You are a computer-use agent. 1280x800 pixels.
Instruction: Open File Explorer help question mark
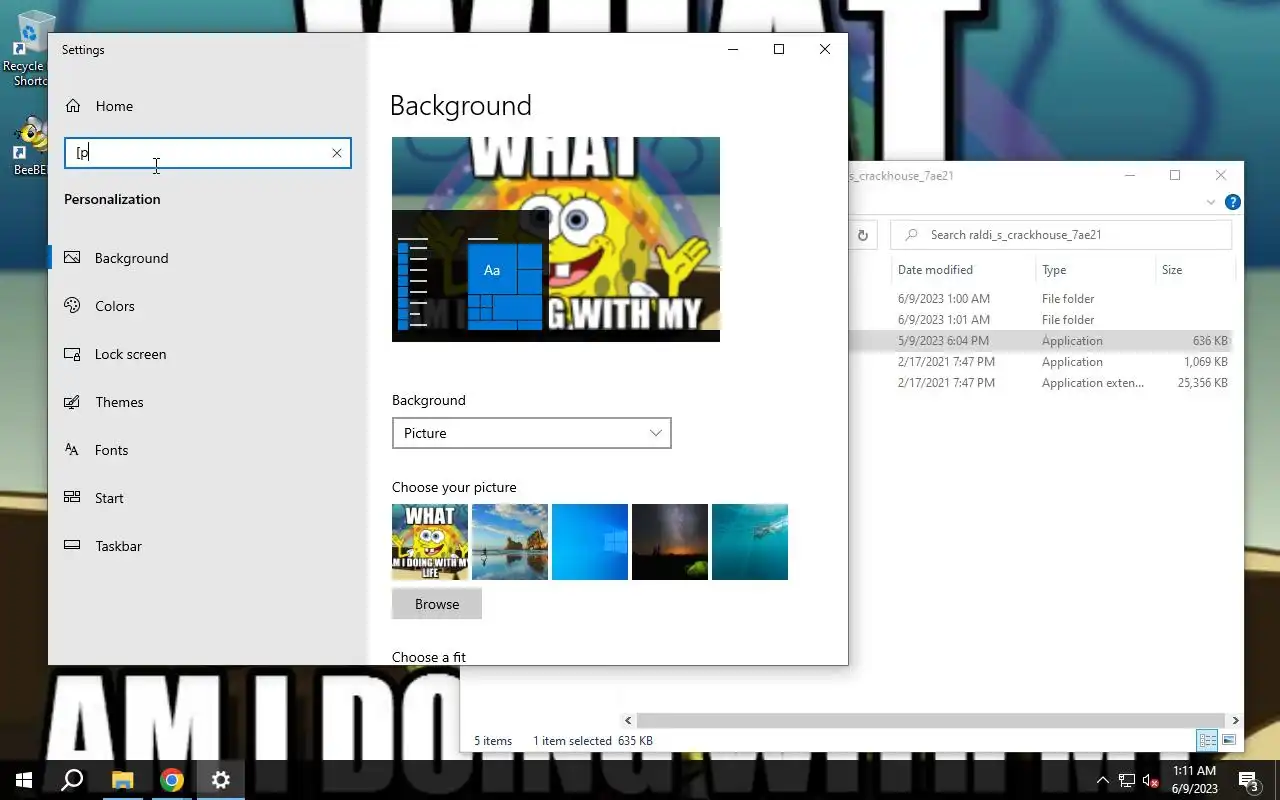[1233, 202]
